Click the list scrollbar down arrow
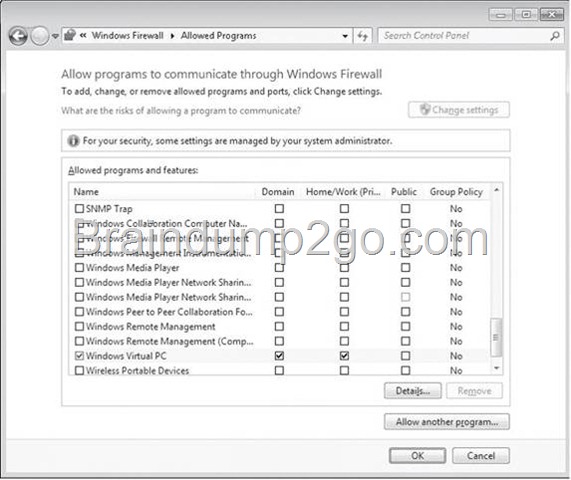 coord(496,368)
